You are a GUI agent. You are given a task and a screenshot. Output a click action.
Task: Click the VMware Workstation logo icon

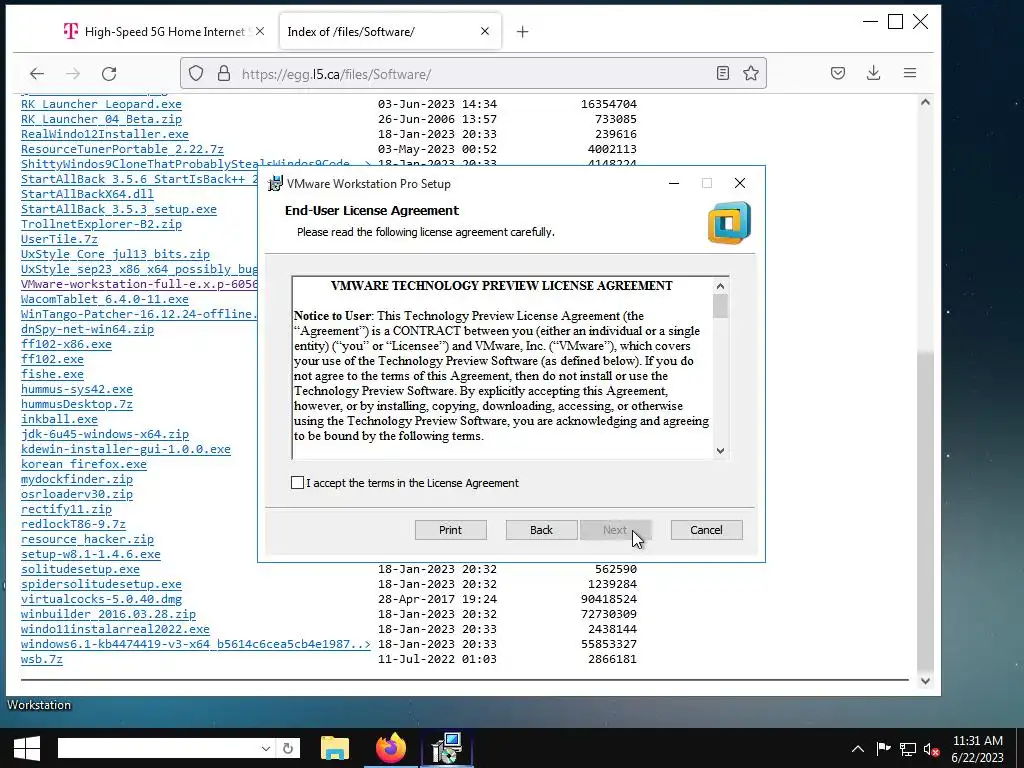(729, 223)
